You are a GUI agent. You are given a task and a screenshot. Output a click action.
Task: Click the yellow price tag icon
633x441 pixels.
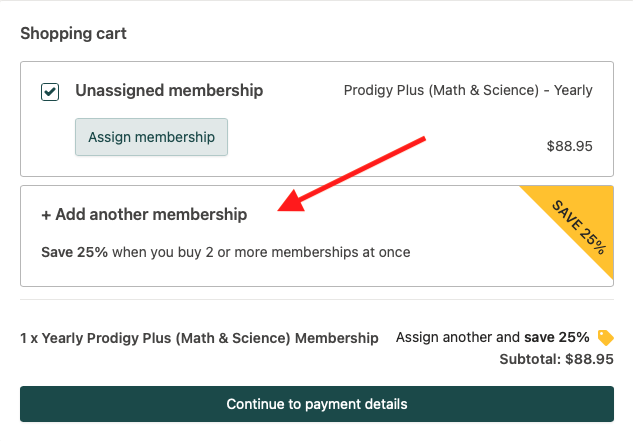[604, 337]
